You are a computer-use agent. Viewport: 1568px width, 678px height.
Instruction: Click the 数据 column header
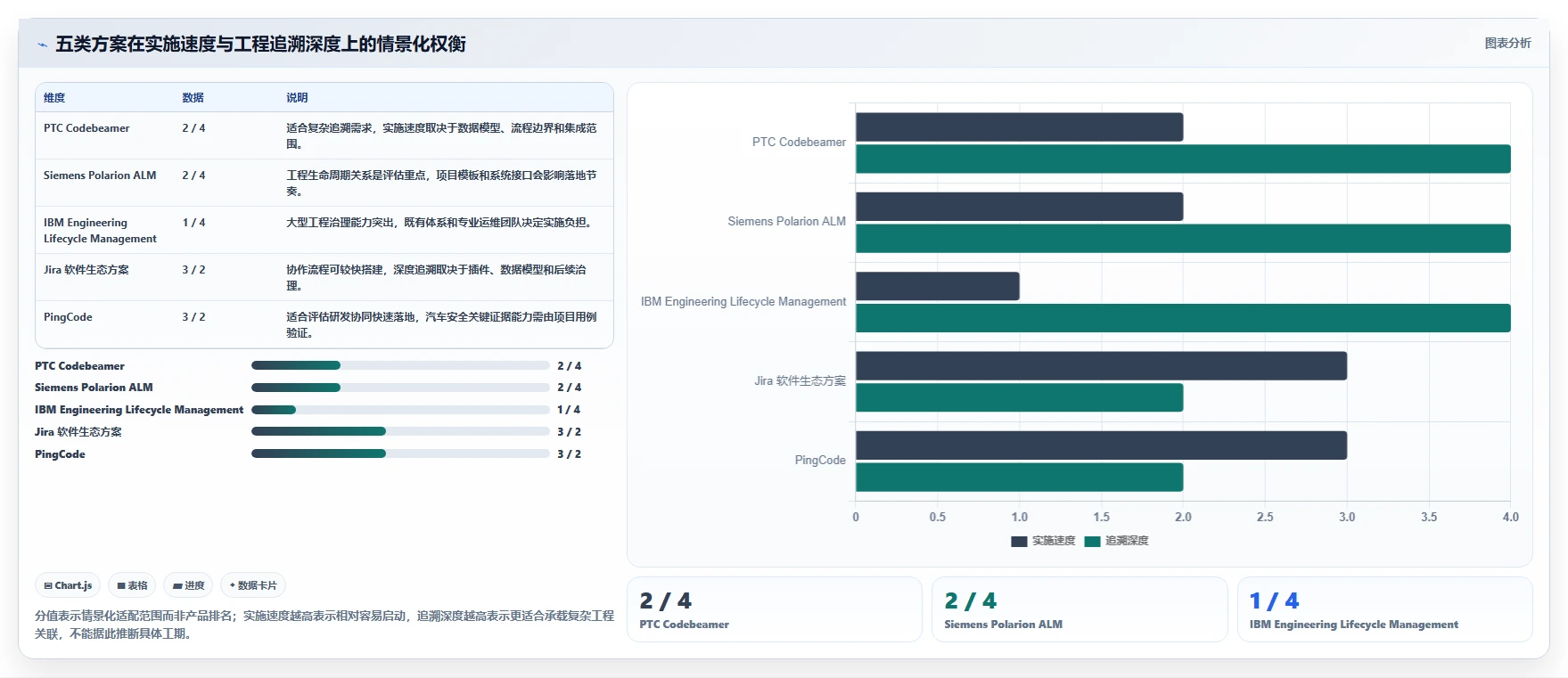[x=193, y=98]
